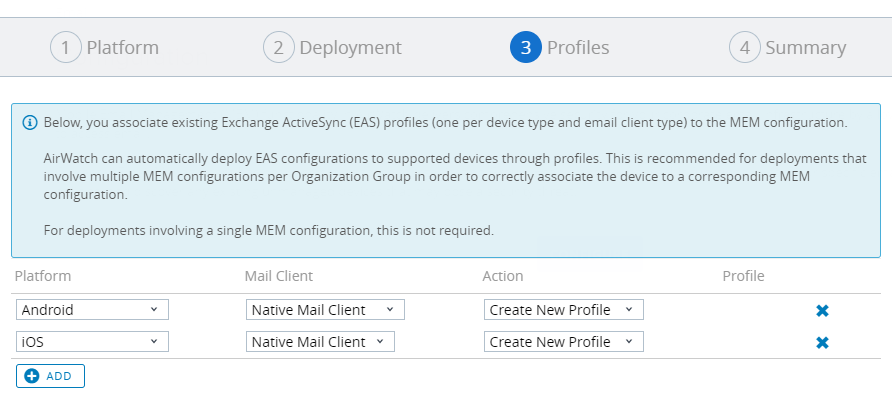Screen dimensions: 892x417
Task: Click the plus icon inside the Add button
Action: click(x=31, y=376)
